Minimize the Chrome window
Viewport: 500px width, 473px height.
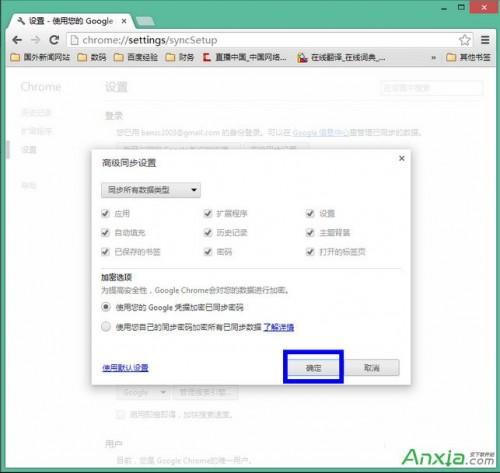pos(444,8)
